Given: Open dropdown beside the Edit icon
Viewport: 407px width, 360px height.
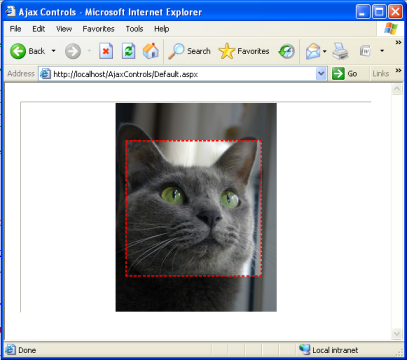Looking at the screenshot, I should 382,51.
